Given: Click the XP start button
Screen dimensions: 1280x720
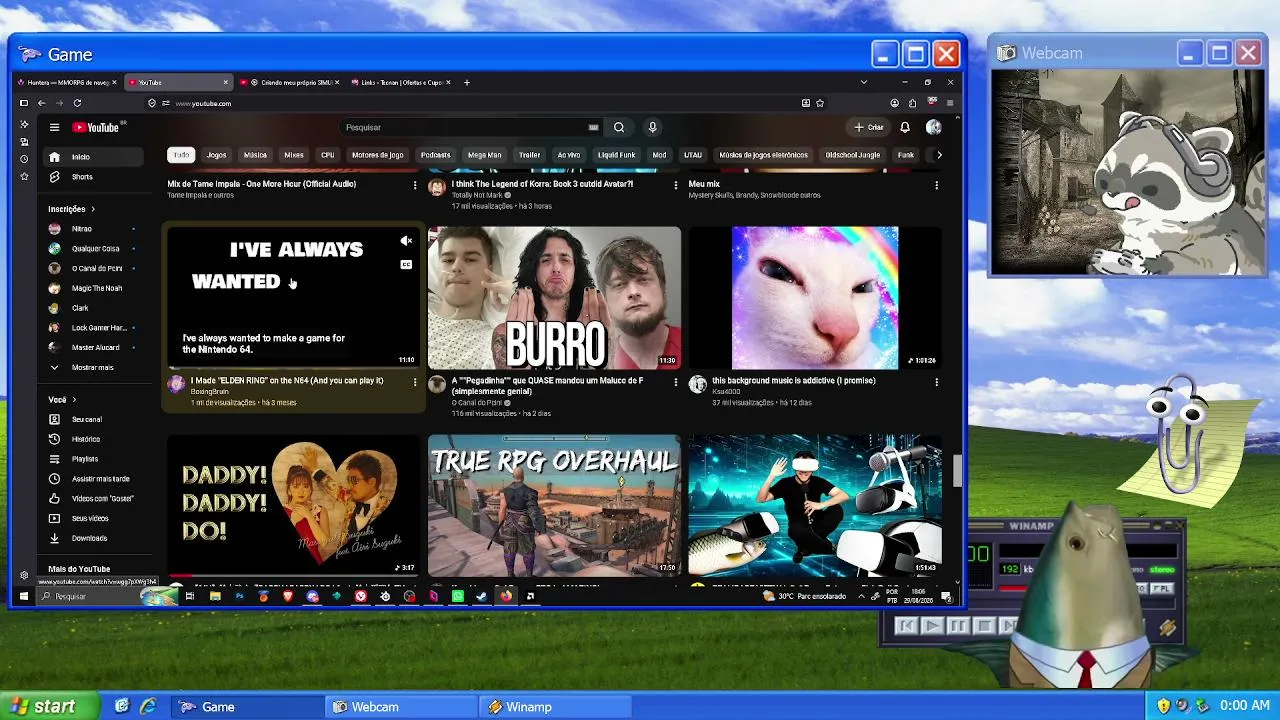Looking at the screenshot, I should coord(50,706).
